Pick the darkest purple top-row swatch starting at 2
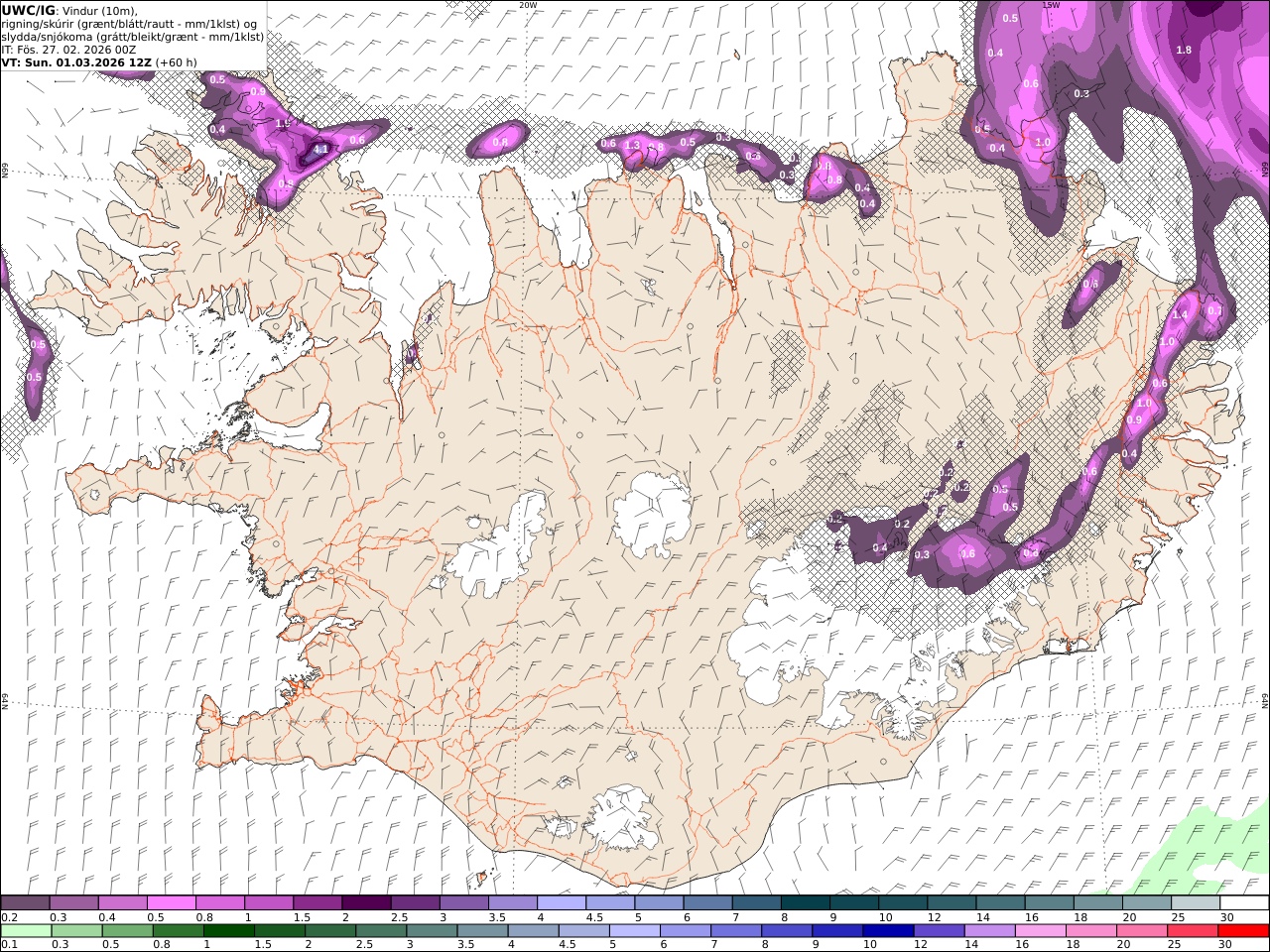 (366, 903)
